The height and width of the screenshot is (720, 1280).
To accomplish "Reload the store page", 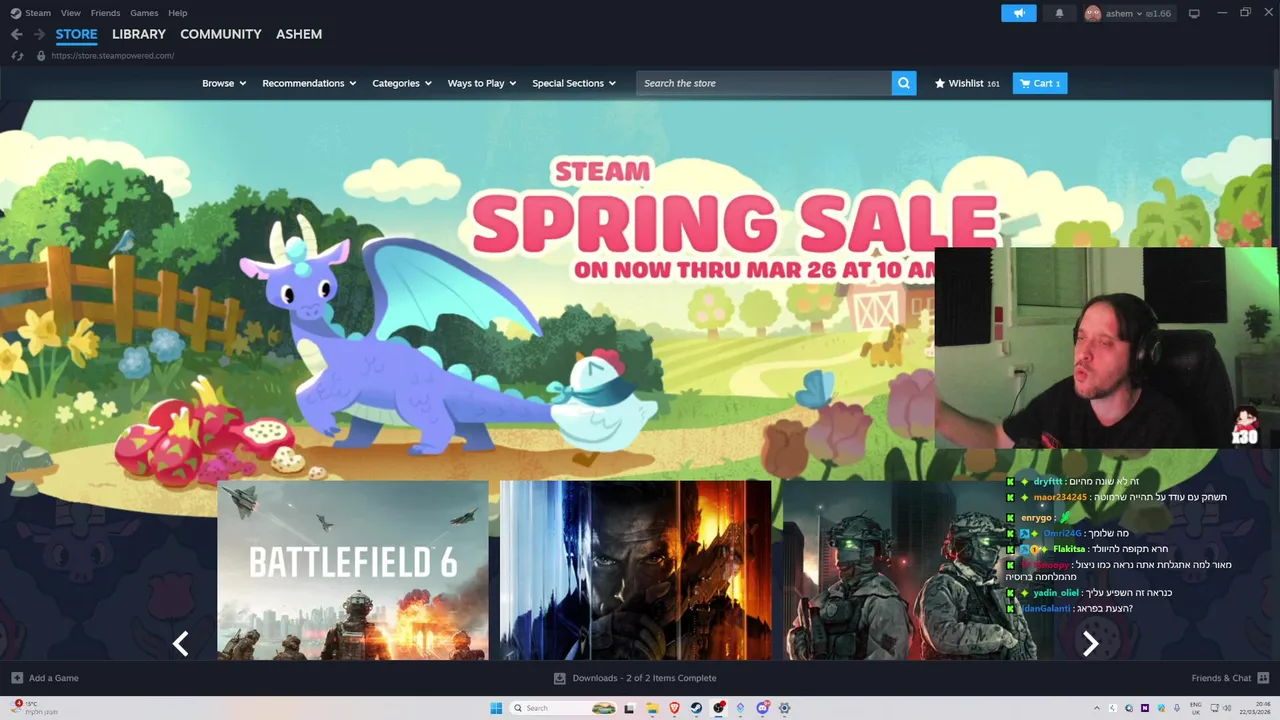I will click(16, 55).
